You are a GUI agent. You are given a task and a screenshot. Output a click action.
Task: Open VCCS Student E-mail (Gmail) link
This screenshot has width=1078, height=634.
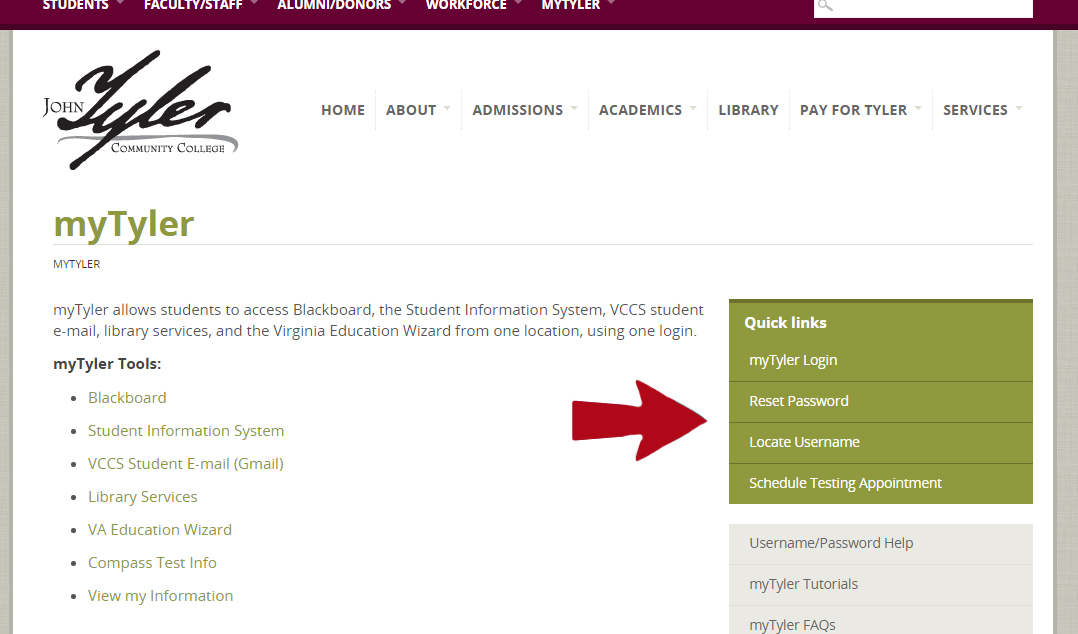[x=186, y=463]
